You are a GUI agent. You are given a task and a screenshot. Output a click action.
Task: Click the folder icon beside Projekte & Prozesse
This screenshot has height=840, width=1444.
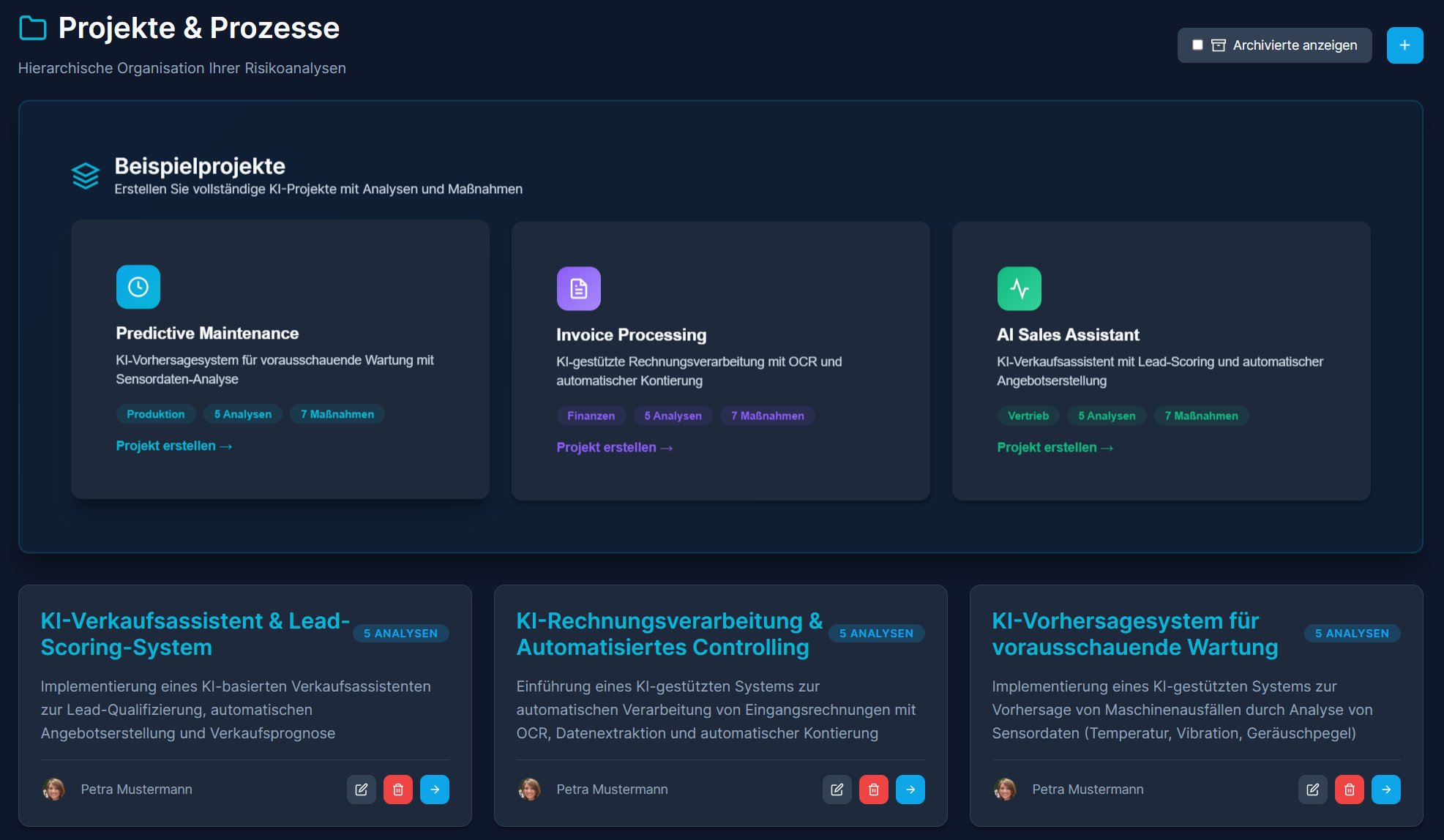32,27
